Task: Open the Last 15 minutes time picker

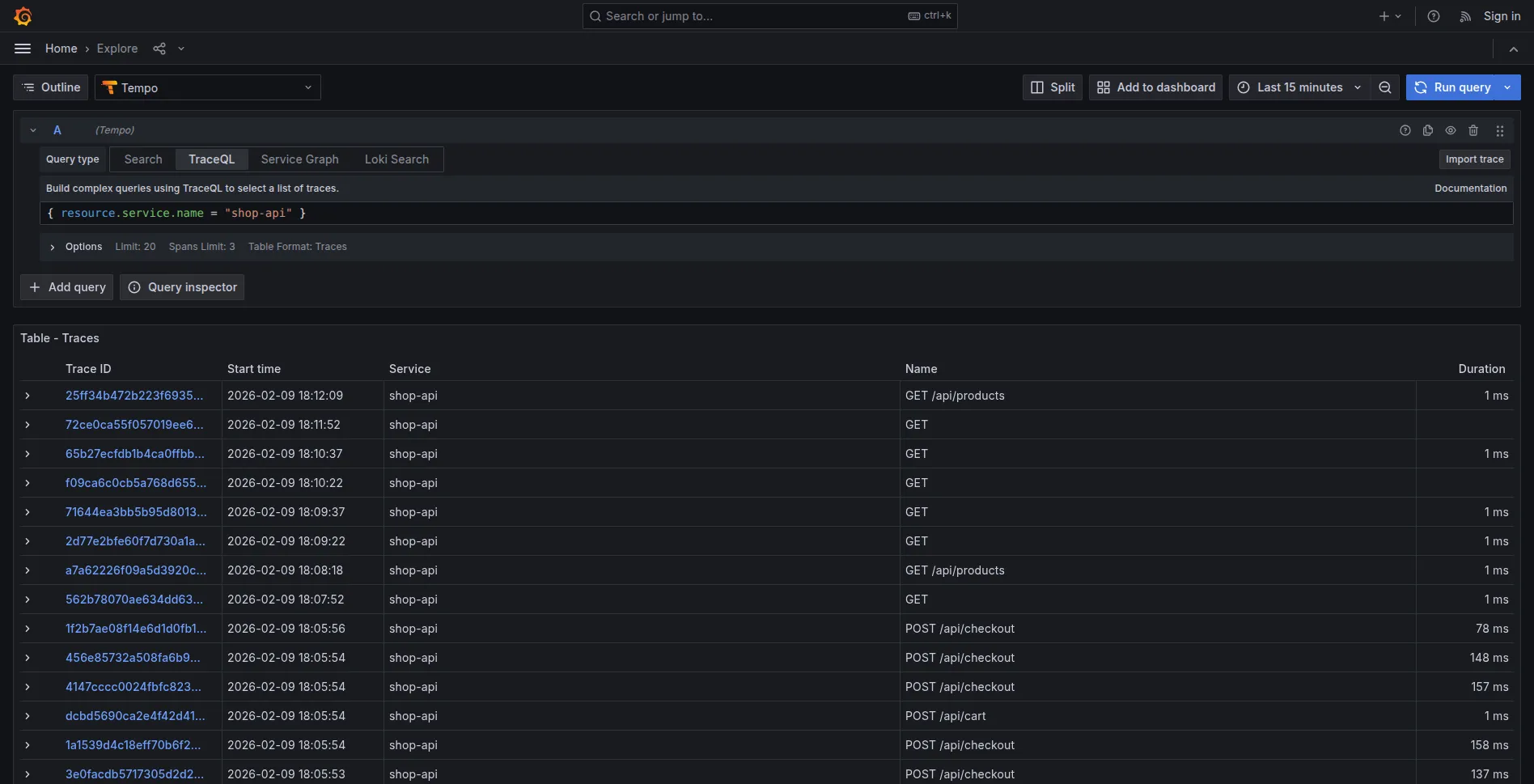Action: (1299, 87)
